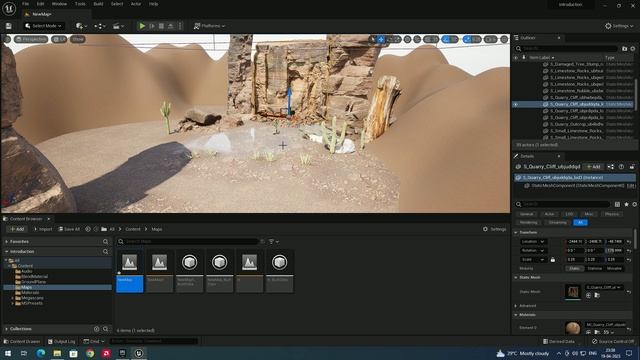The image size is (640, 360).
Task: Open the Edit menu
Action: 40,4
